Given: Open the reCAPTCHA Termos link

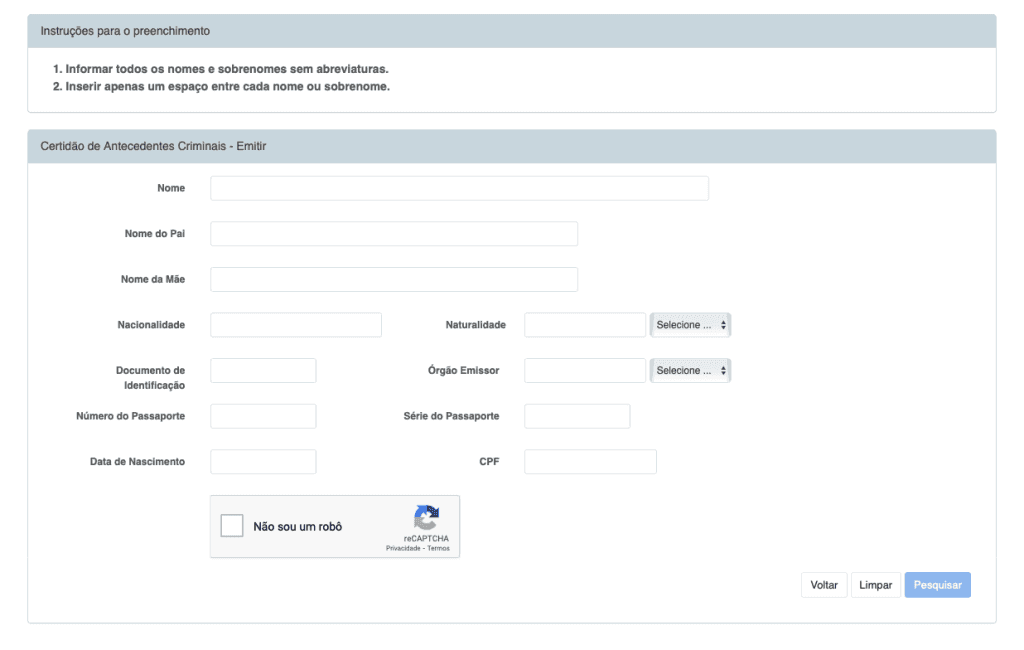Looking at the screenshot, I should pos(439,548).
